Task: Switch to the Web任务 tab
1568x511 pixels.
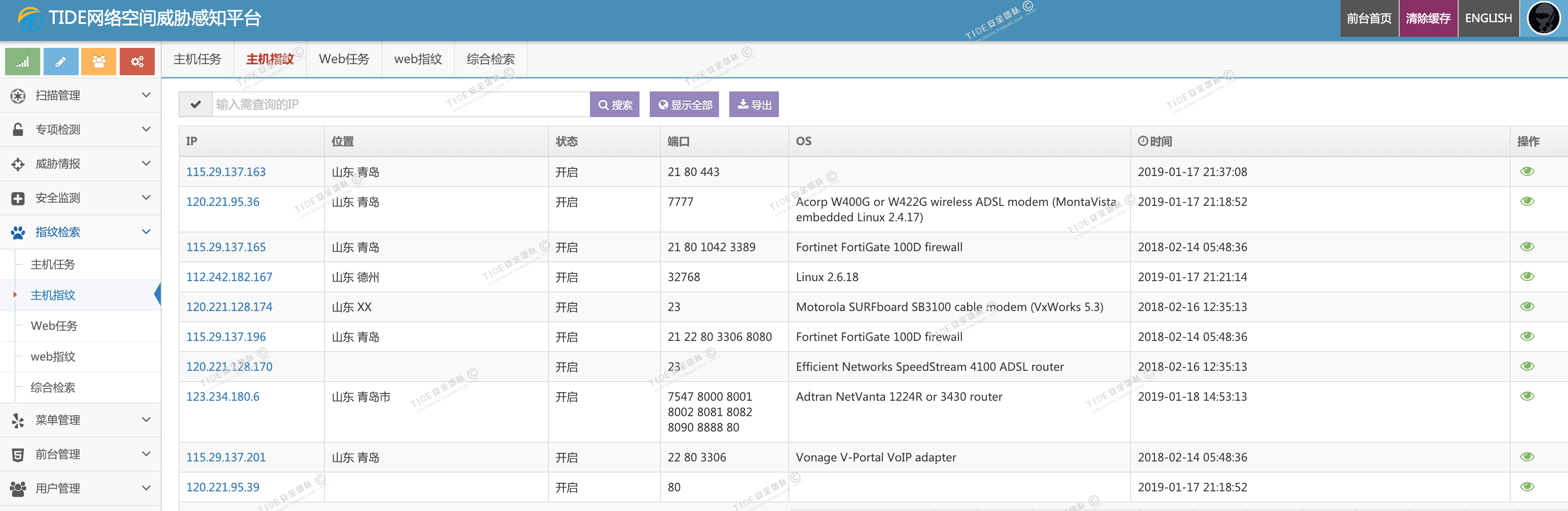Action: pos(344,59)
